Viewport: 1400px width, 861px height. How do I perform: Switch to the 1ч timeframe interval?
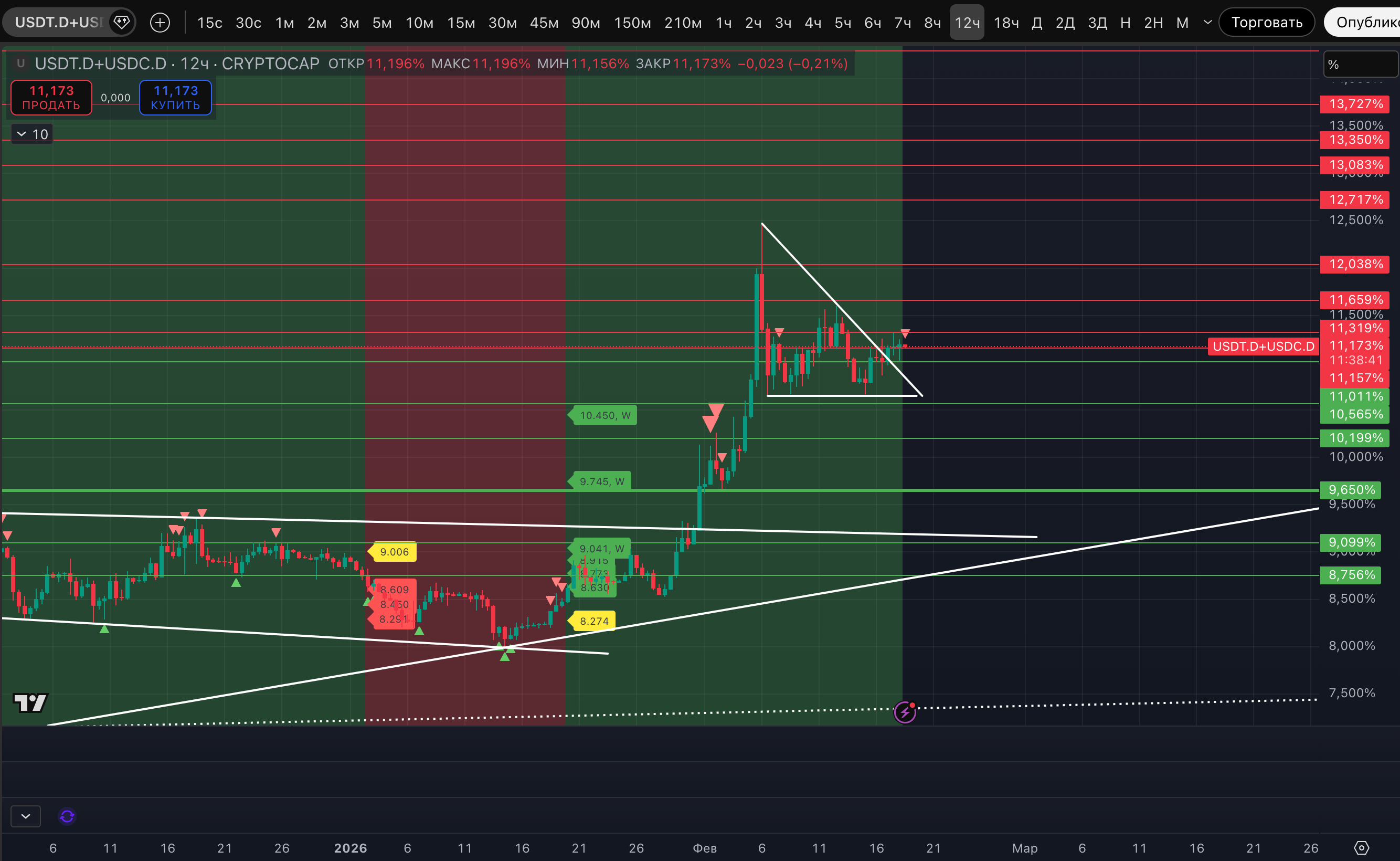723,23
